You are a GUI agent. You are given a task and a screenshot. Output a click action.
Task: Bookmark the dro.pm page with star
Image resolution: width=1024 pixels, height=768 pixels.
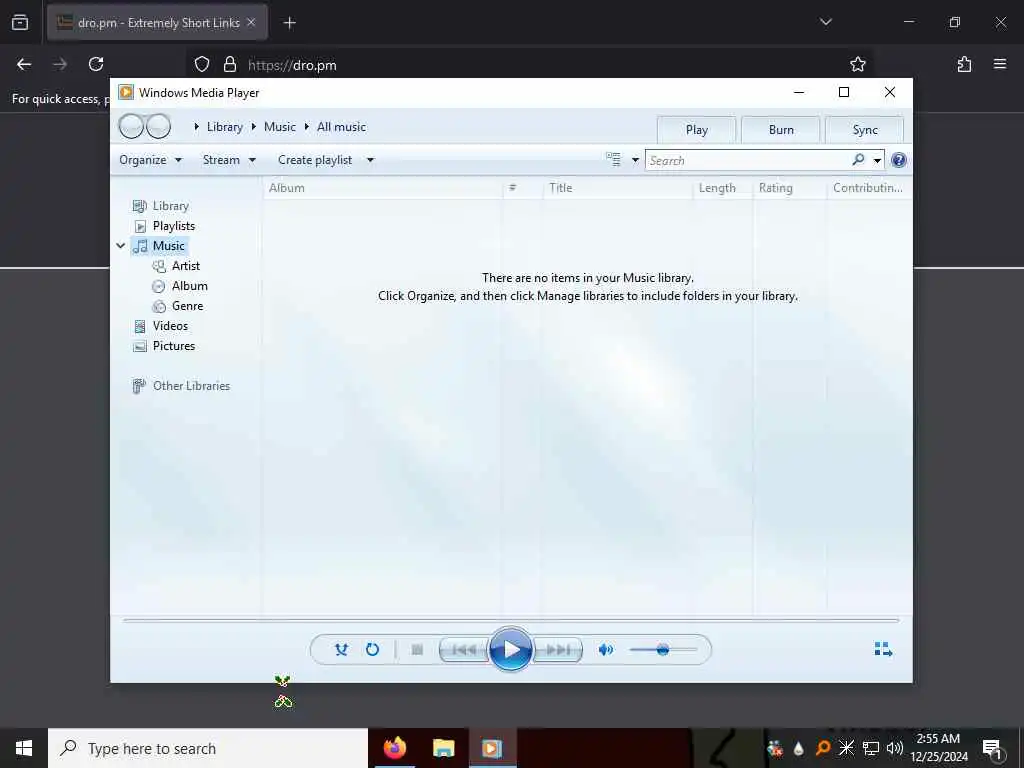point(857,64)
